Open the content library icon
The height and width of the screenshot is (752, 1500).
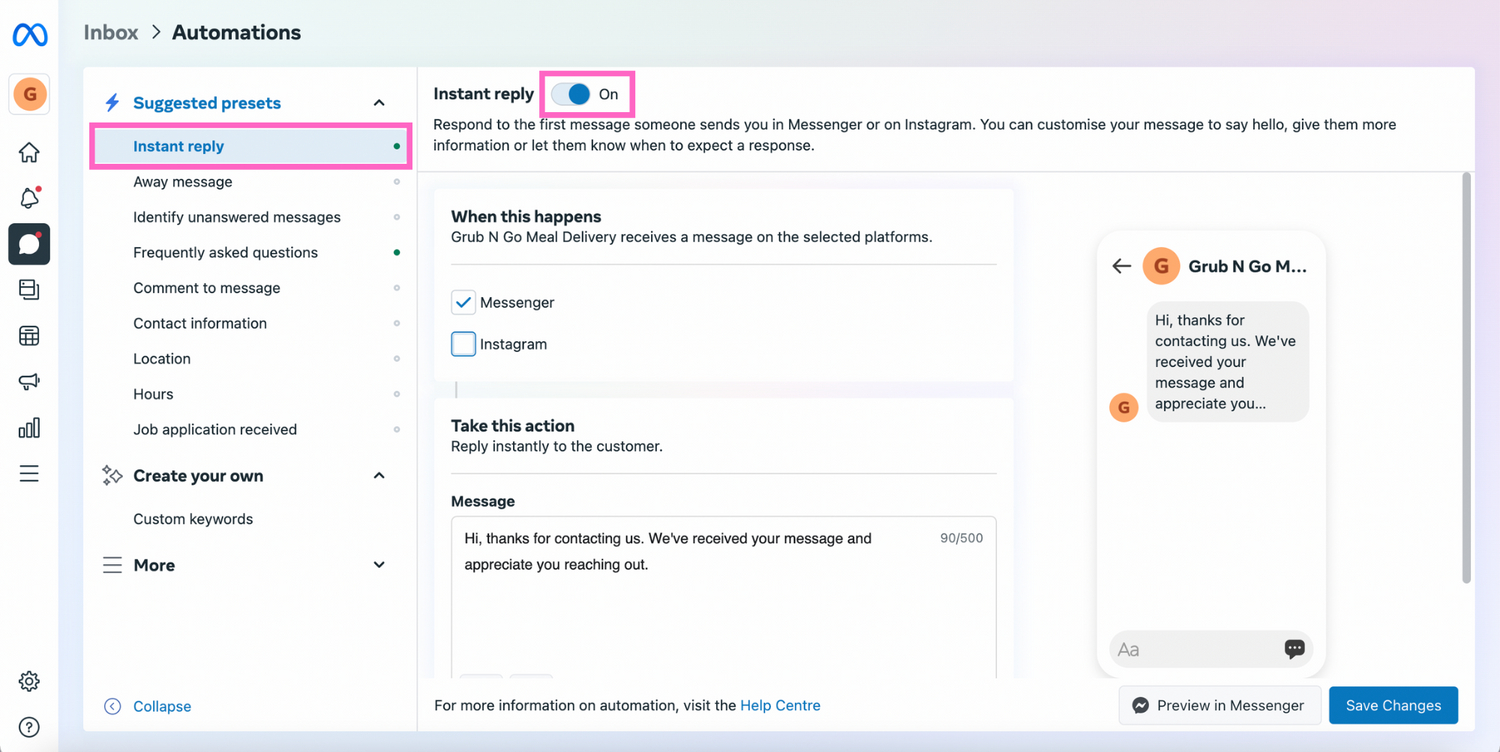click(x=29, y=289)
